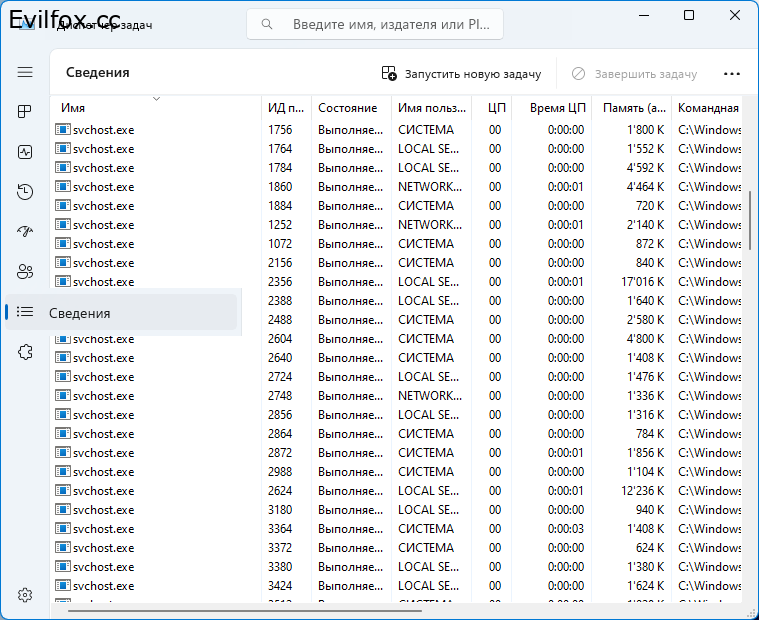Click the process search input field
The width and height of the screenshot is (759, 620).
click(x=390, y=24)
